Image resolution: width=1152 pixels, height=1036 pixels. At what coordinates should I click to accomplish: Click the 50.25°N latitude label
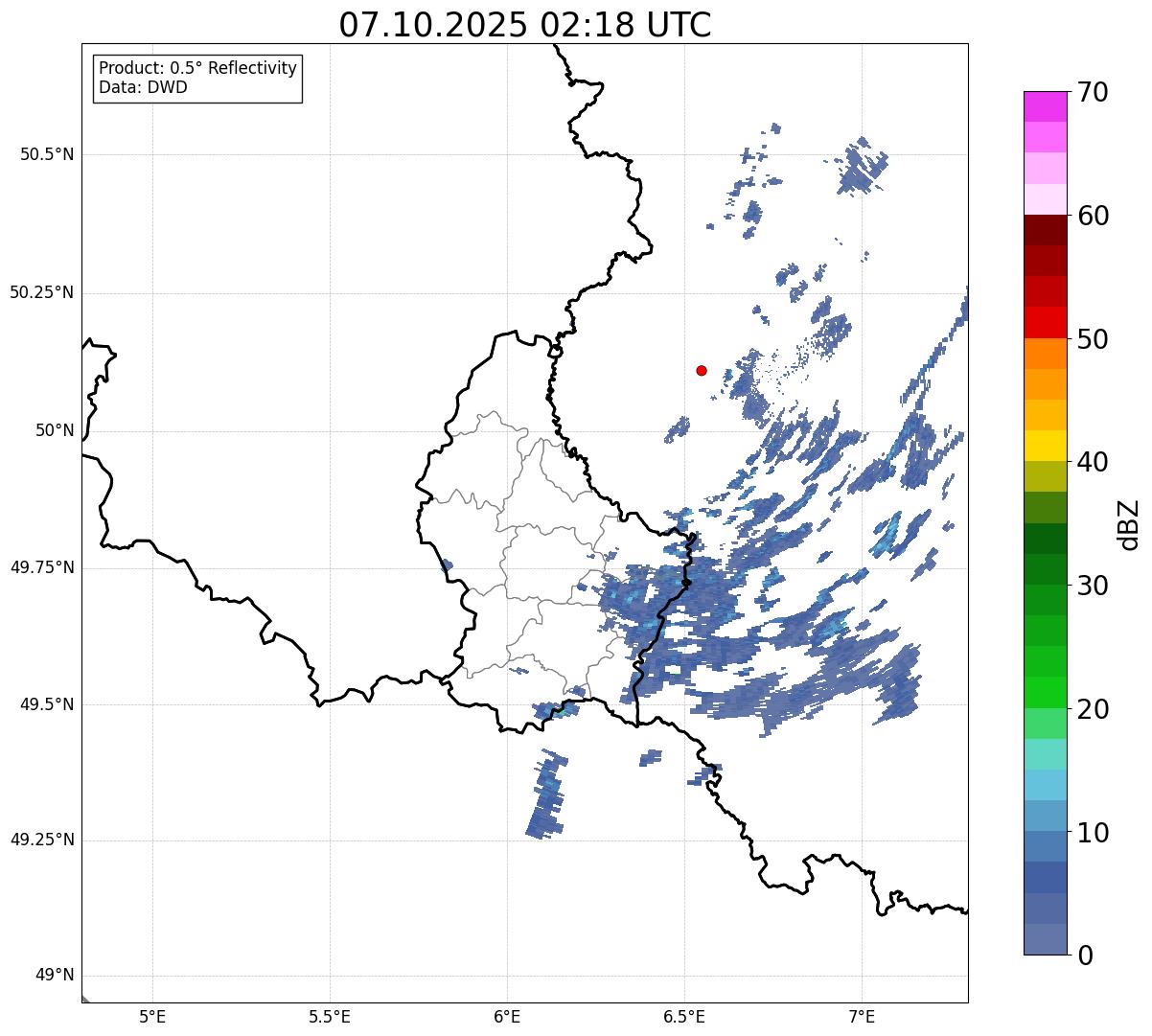pos(42,292)
